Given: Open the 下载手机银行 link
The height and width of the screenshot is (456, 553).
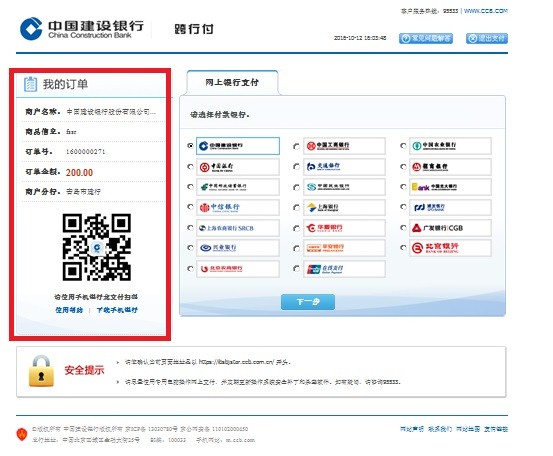Looking at the screenshot, I should (x=117, y=310).
